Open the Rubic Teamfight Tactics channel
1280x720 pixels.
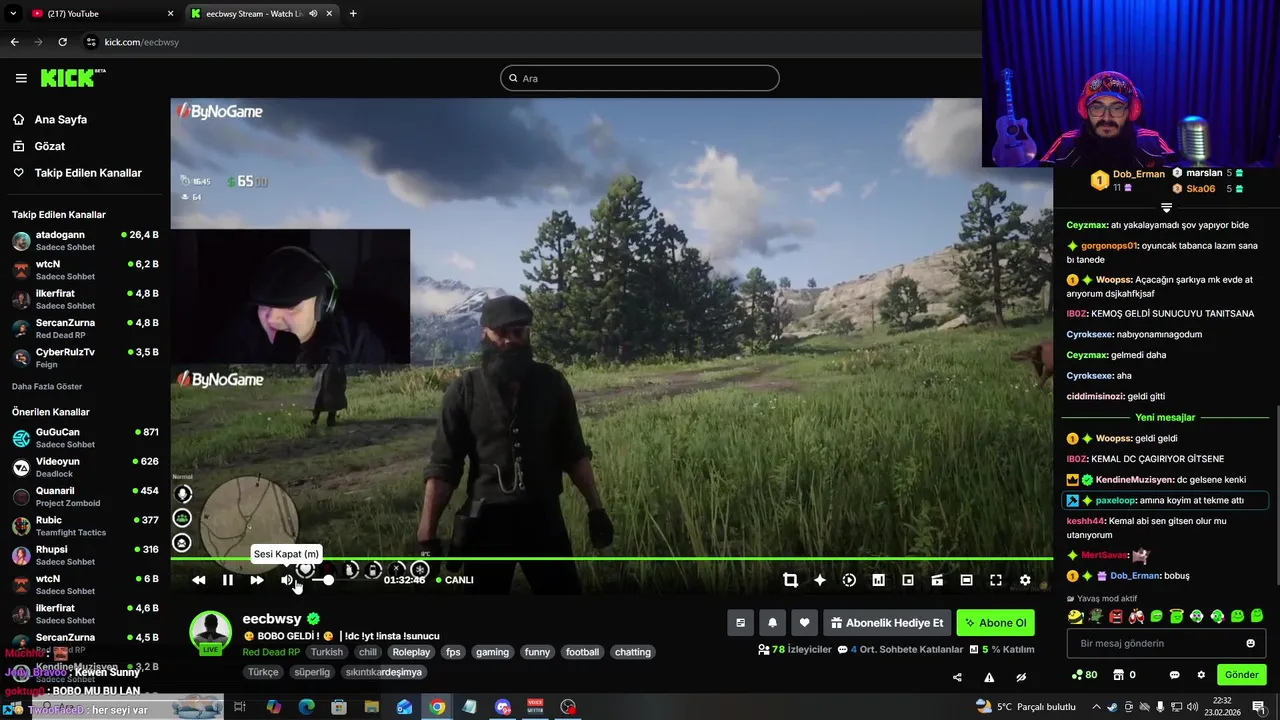[x=85, y=526]
